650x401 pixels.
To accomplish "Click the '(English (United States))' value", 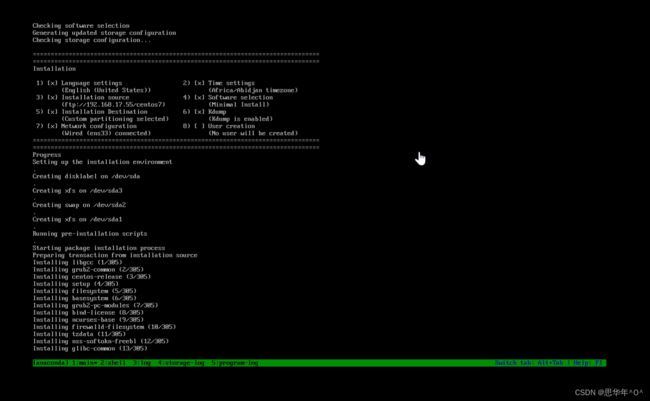I will (x=106, y=90).
